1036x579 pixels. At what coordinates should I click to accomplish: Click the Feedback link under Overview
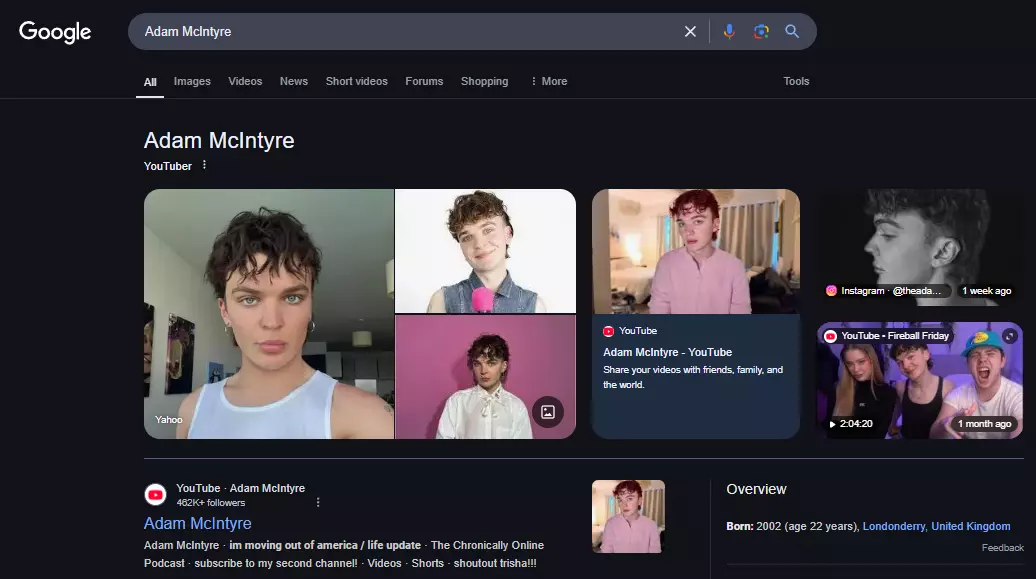coord(1002,548)
